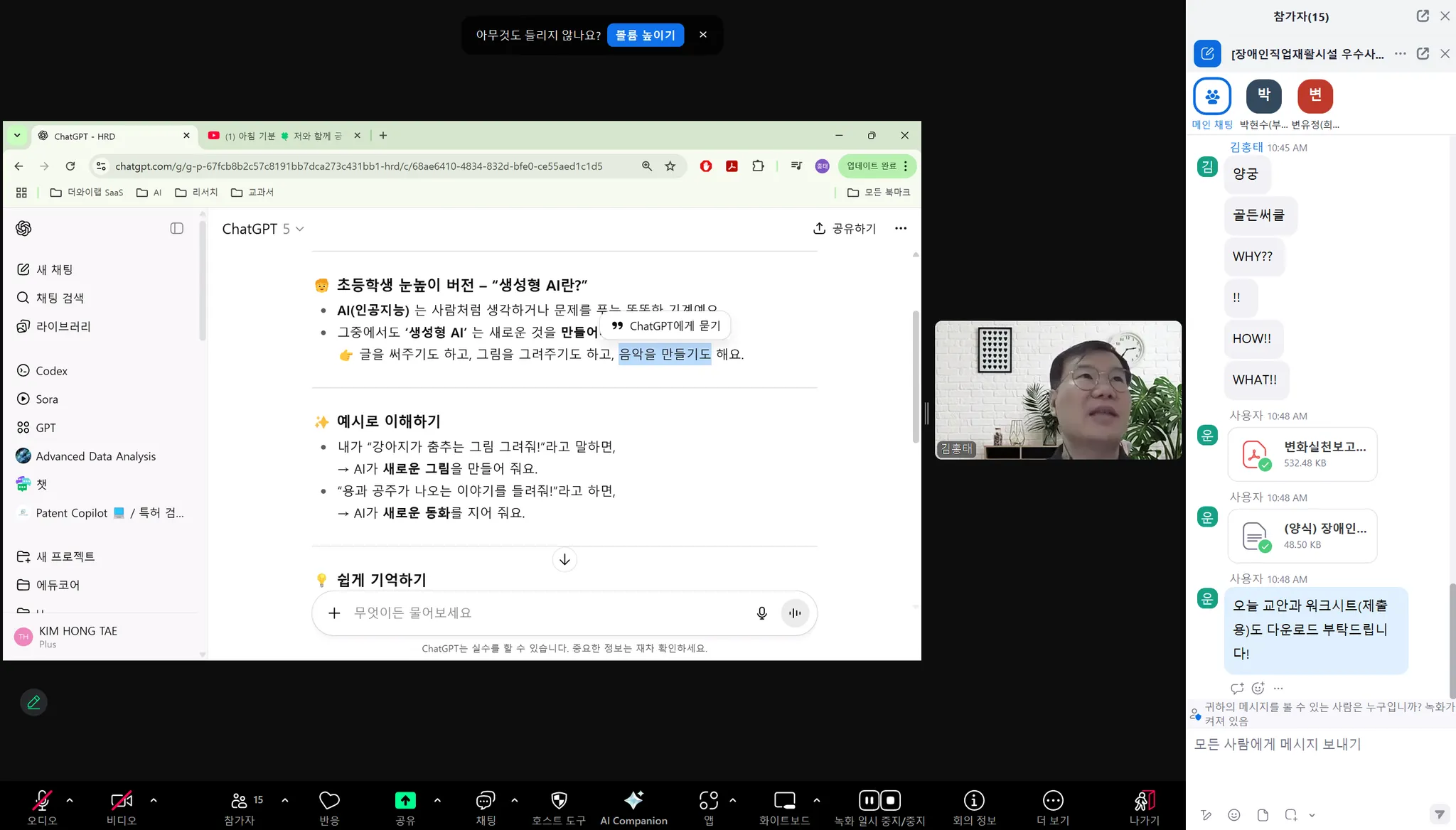The image size is (1456, 830).
Task: Open the Whiteboards icon
Action: 784,801
